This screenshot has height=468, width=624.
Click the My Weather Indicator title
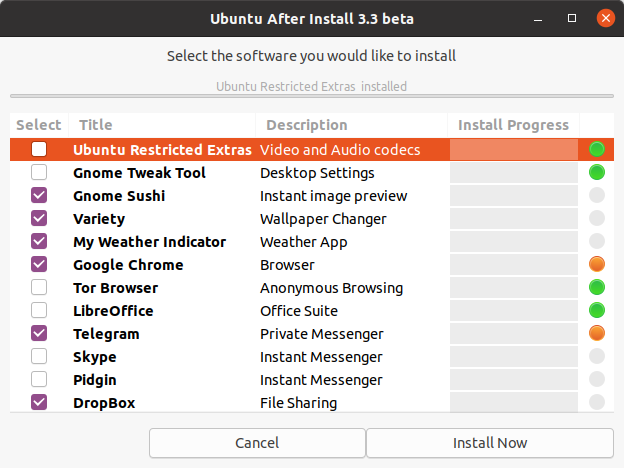click(150, 242)
